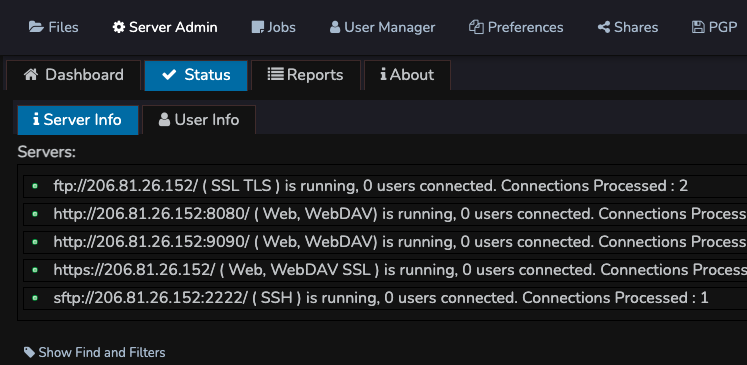The height and width of the screenshot is (365, 747).
Task: Click green status dot of https server
Action: click(x=35, y=270)
